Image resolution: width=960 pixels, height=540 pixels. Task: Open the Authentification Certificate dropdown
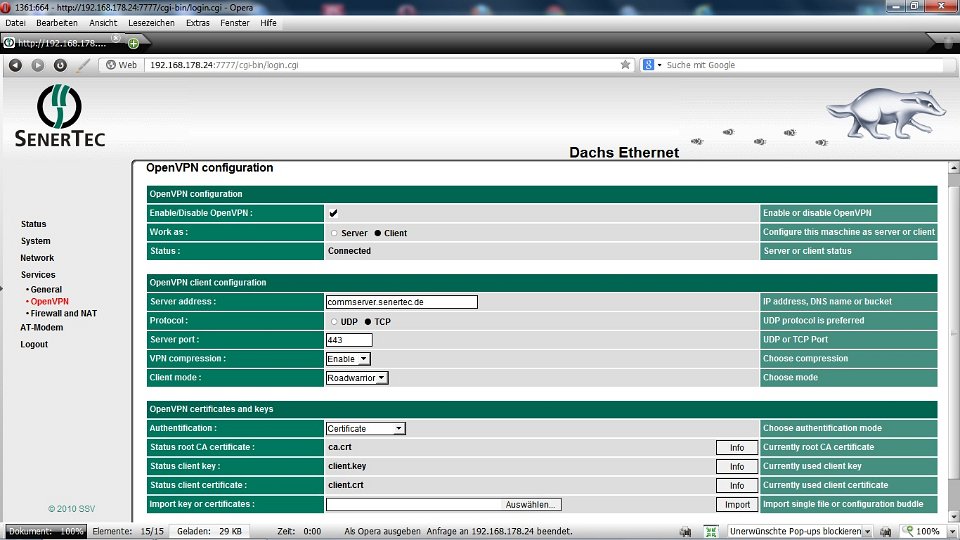pyautogui.click(x=365, y=428)
